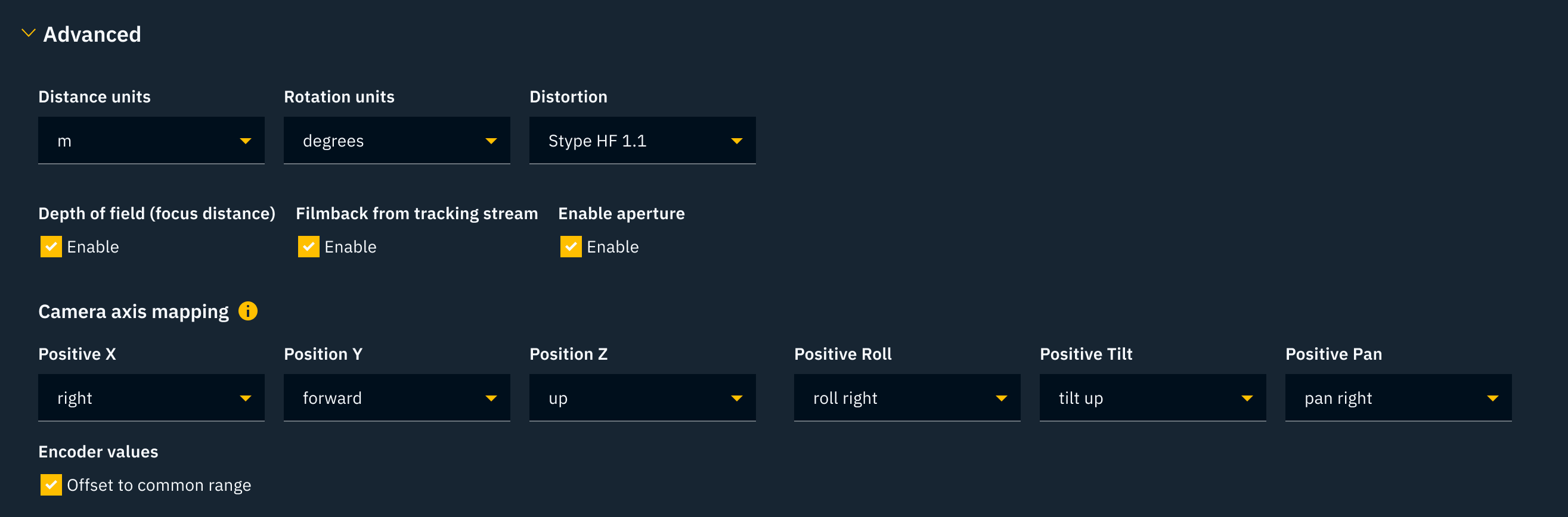Collapse the Advanced section chevron
The width and height of the screenshot is (1568, 517).
(28, 33)
